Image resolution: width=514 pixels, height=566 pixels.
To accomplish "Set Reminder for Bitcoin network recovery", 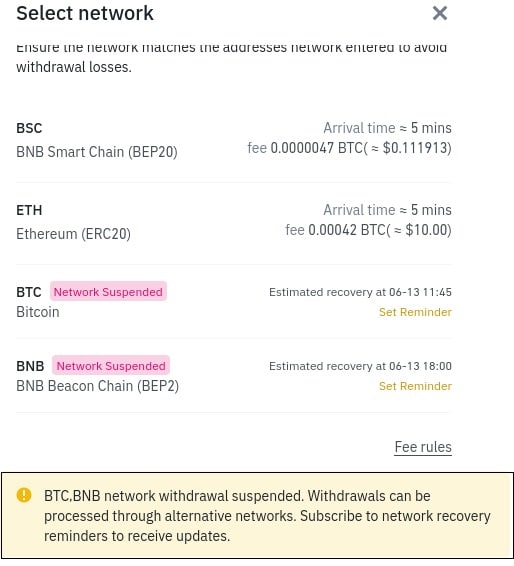I will [x=415, y=312].
